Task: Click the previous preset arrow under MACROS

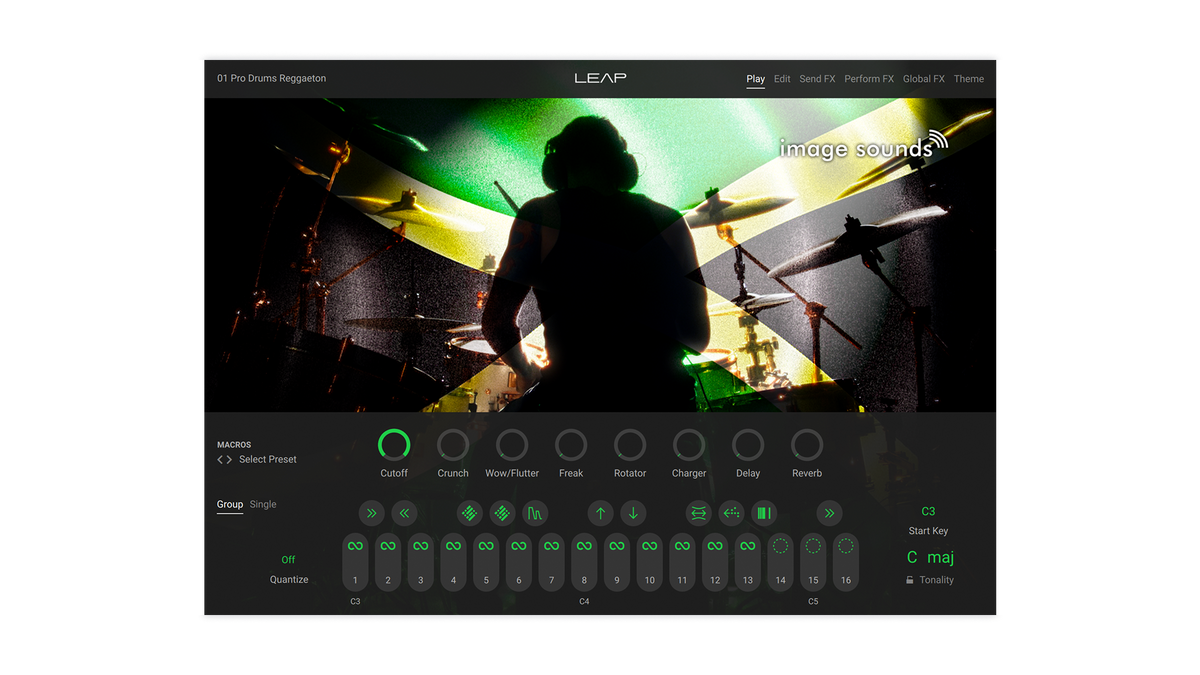Action: tap(220, 460)
